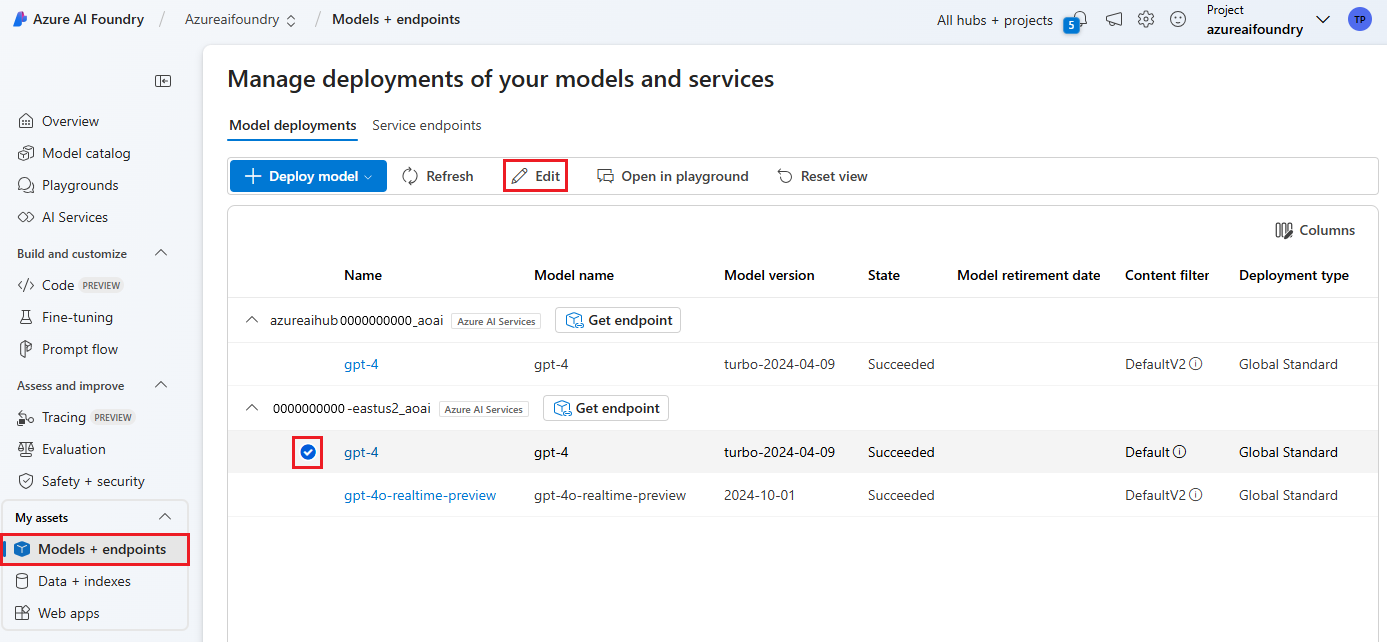Click Edit in the toolbar
The width and height of the screenshot is (1387, 642).
[536, 176]
